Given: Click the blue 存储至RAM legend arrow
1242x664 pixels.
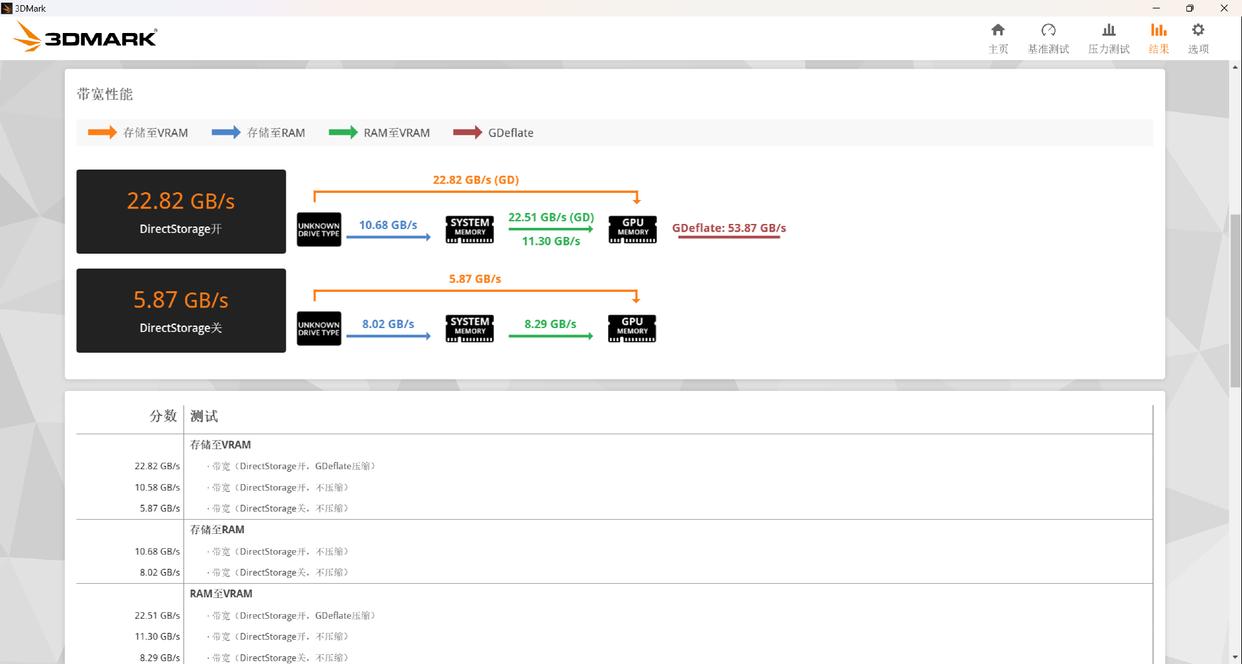Looking at the screenshot, I should tap(226, 132).
